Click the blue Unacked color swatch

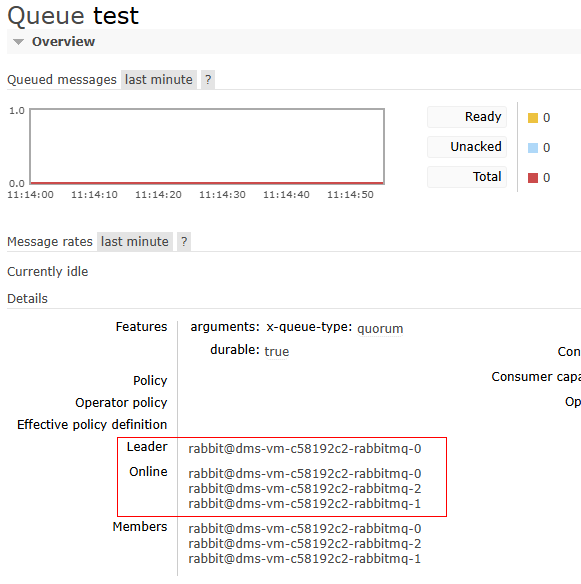pos(533,148)
